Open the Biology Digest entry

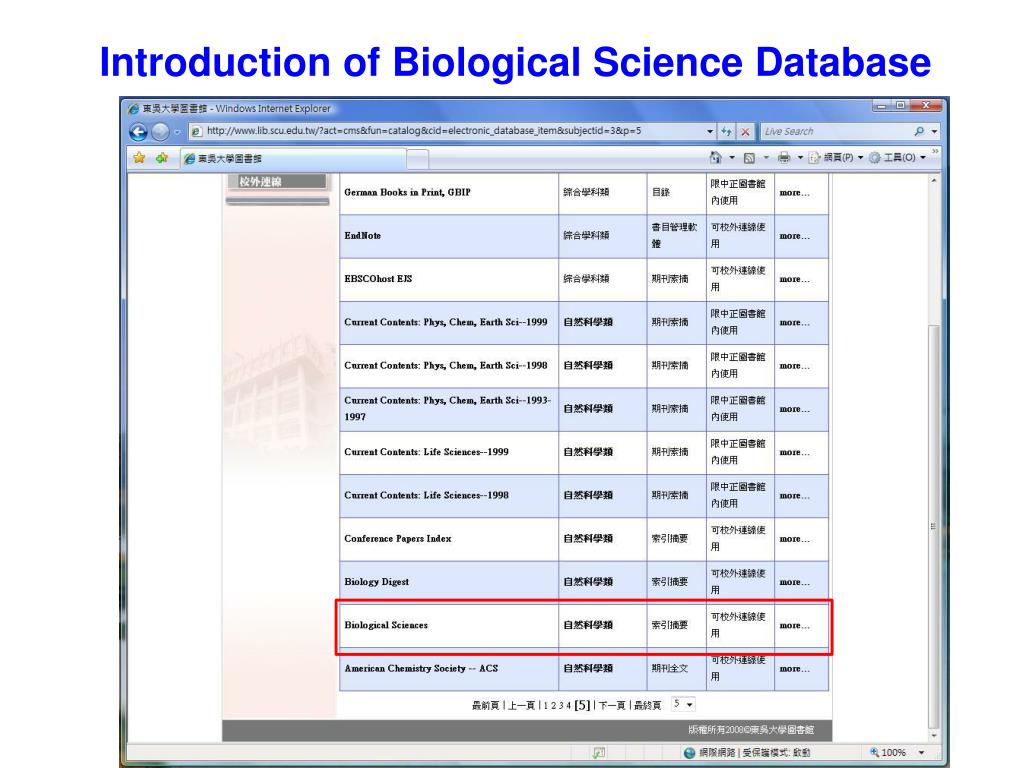point(377,582)
